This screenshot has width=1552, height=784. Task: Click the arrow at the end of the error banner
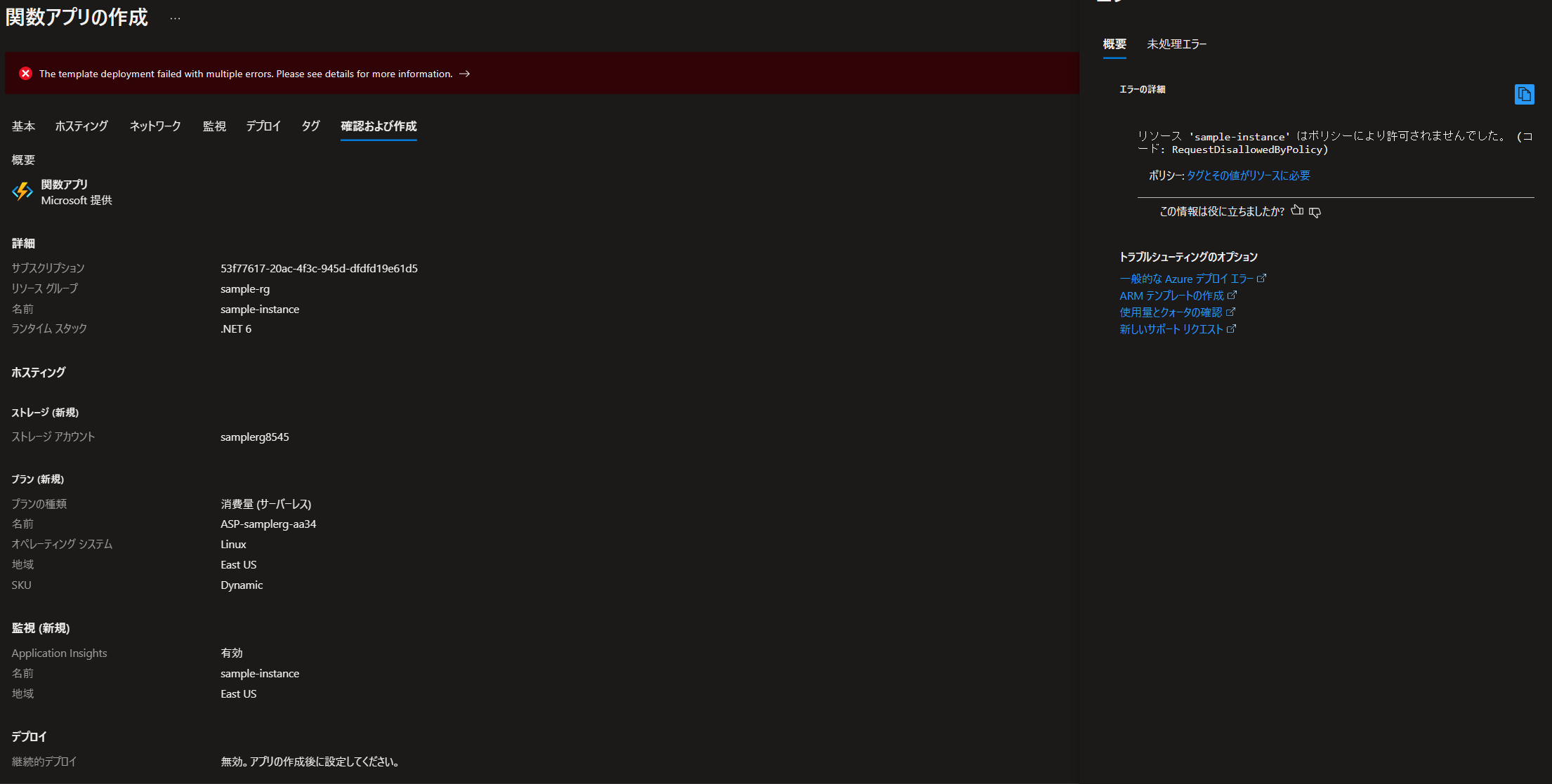click(464, 74)
